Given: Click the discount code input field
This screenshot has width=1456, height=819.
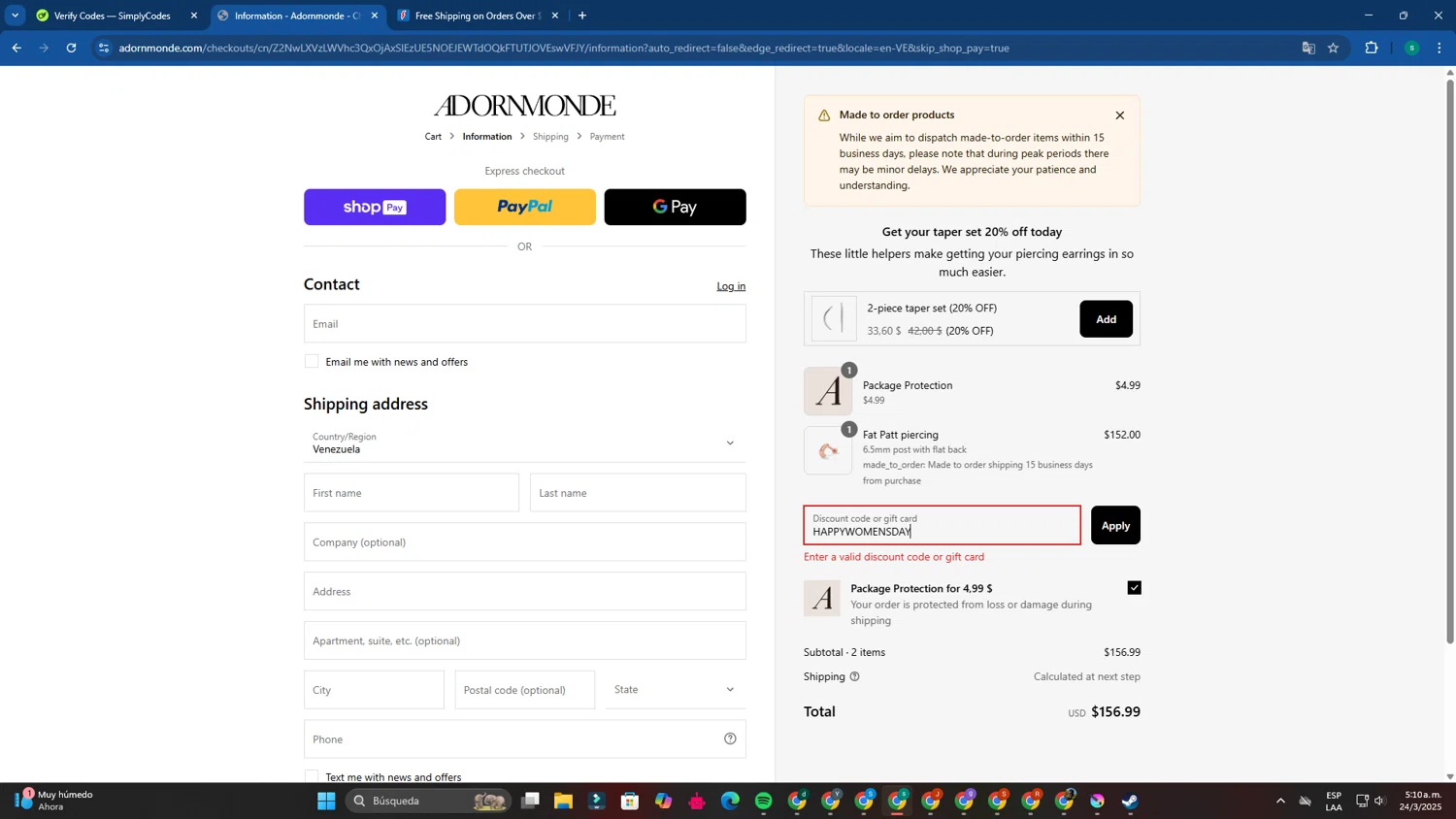Looking at the screenshot, I should point(942,525).
